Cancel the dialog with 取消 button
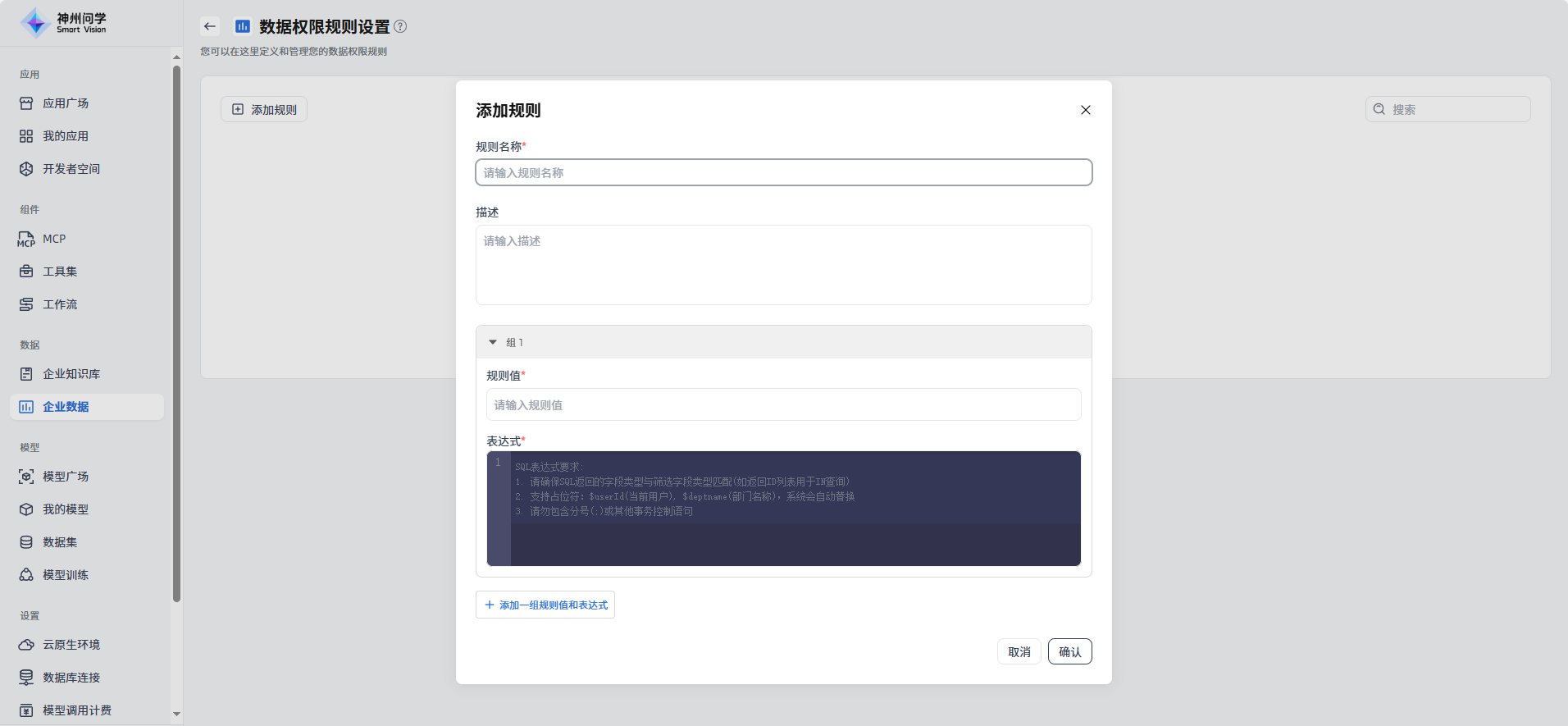The width and height of the screenshot is (1568, 726). coord(1019,651)
